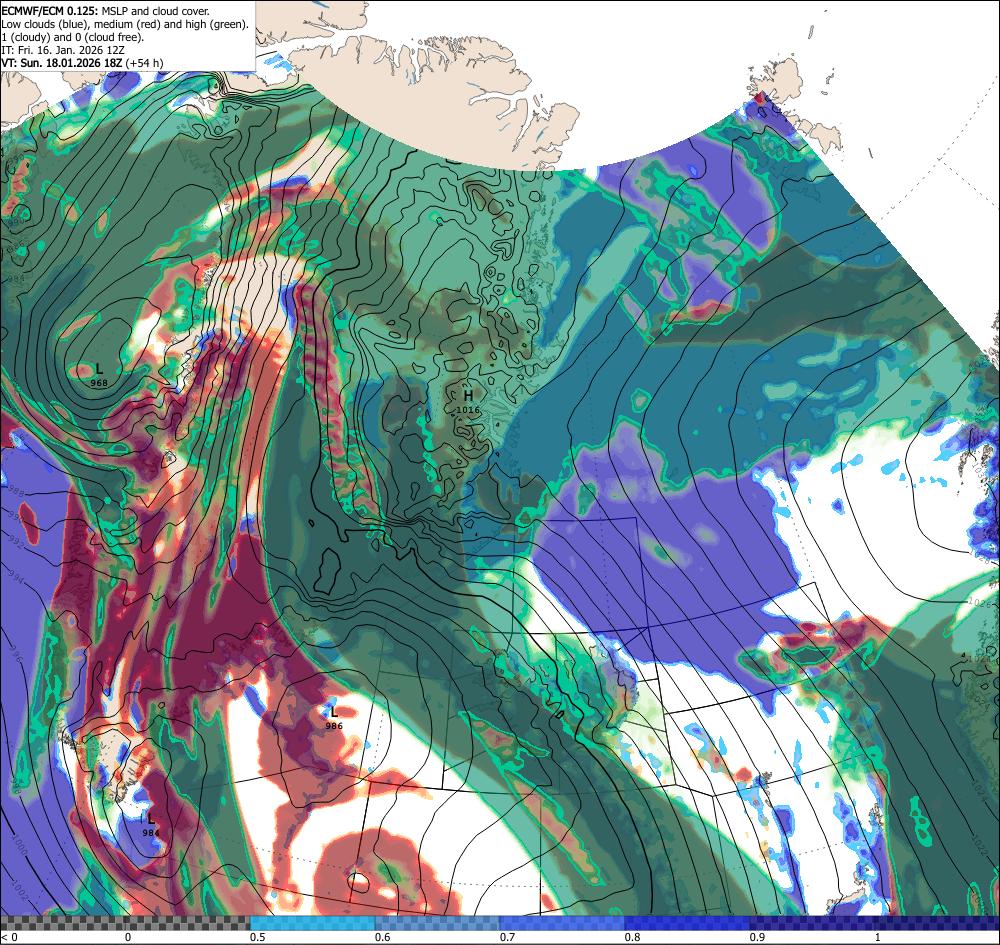The image size is (1000, 945).
Task: Click the L 986 low pressure center
Action: click(x=334, y=717)
